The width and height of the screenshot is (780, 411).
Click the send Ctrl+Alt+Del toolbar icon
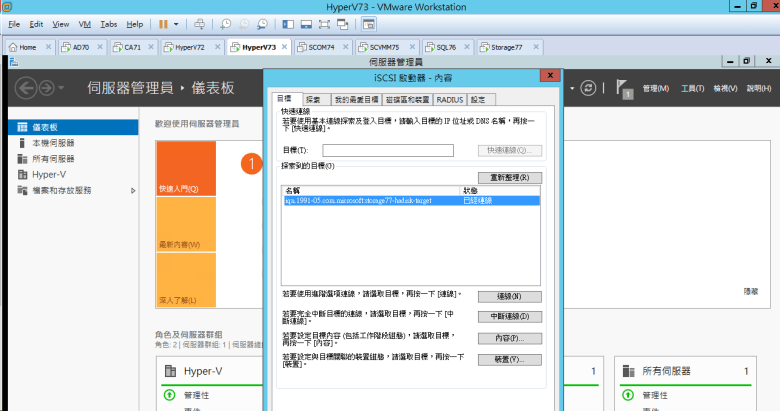199,23
